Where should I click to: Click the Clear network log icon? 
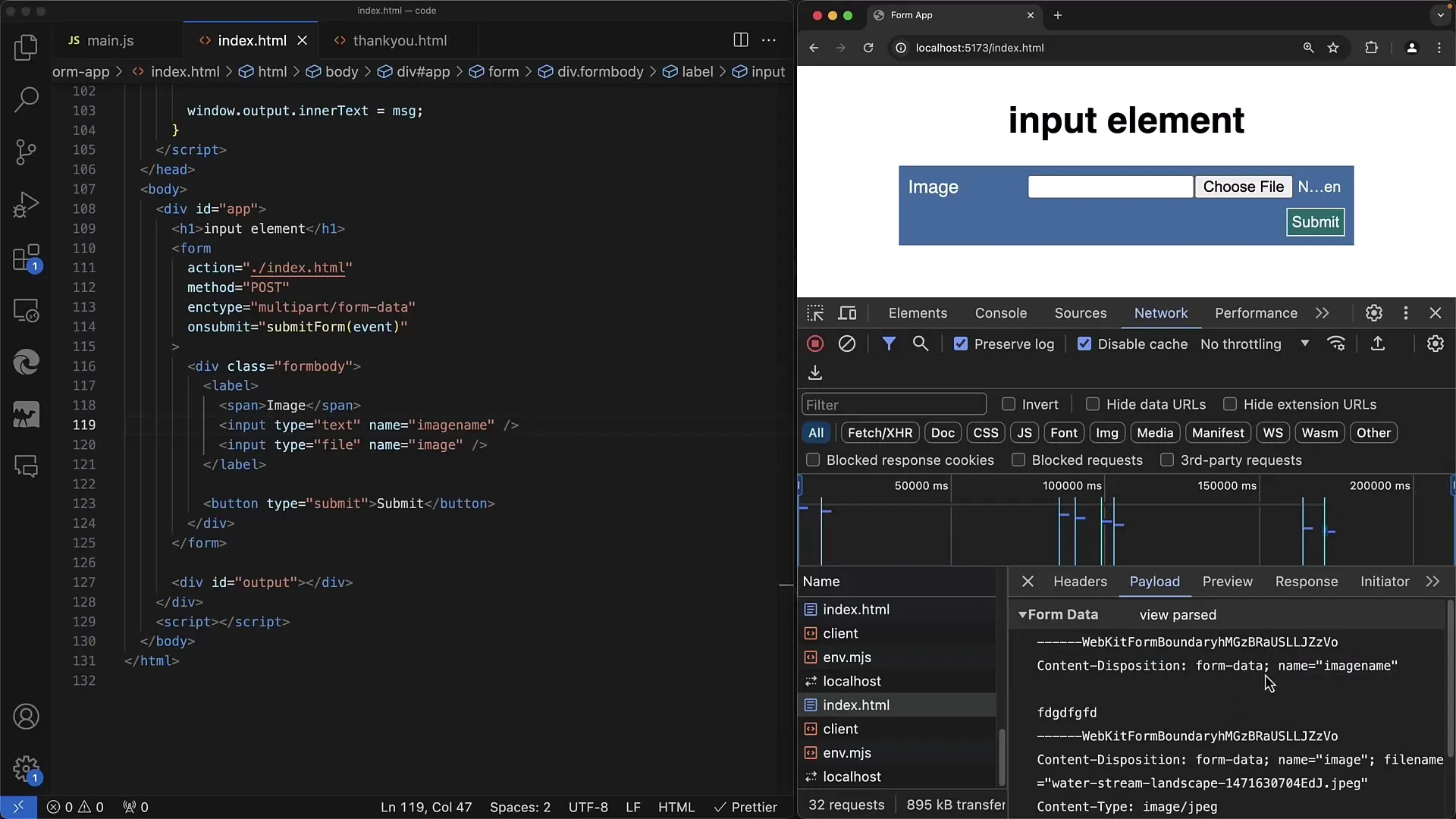click(x=847, y=343)
